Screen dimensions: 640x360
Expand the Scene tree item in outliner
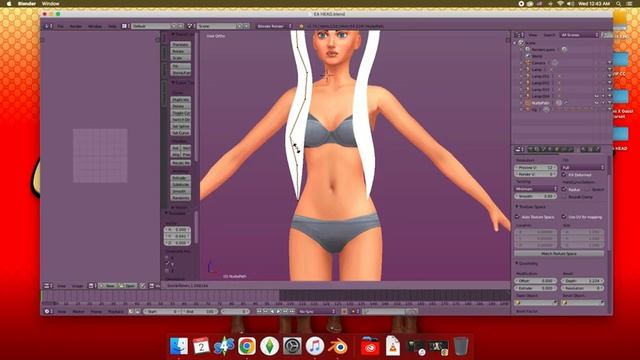pyautogui.click(x=516, y=43)
